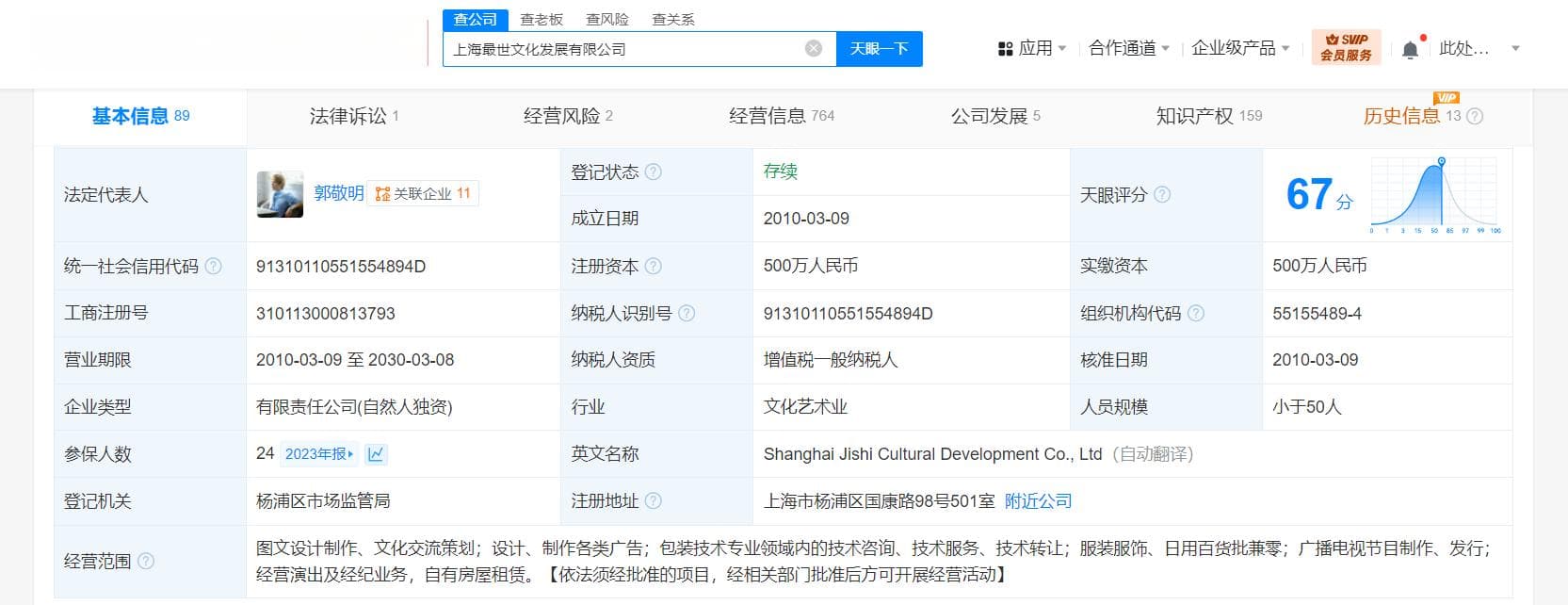Click the 小于50人 staff size value
The image size is (1568, 605).
click(1306, 407)
